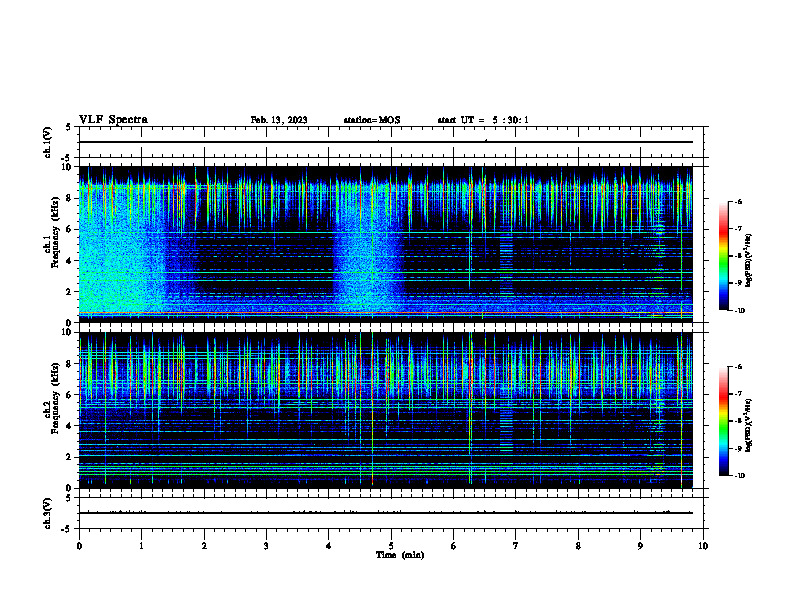This screenshot has width=792, height=612.
Task: Click the '6' kHz tick of ch.1 spectrogram
Action: 70,229
